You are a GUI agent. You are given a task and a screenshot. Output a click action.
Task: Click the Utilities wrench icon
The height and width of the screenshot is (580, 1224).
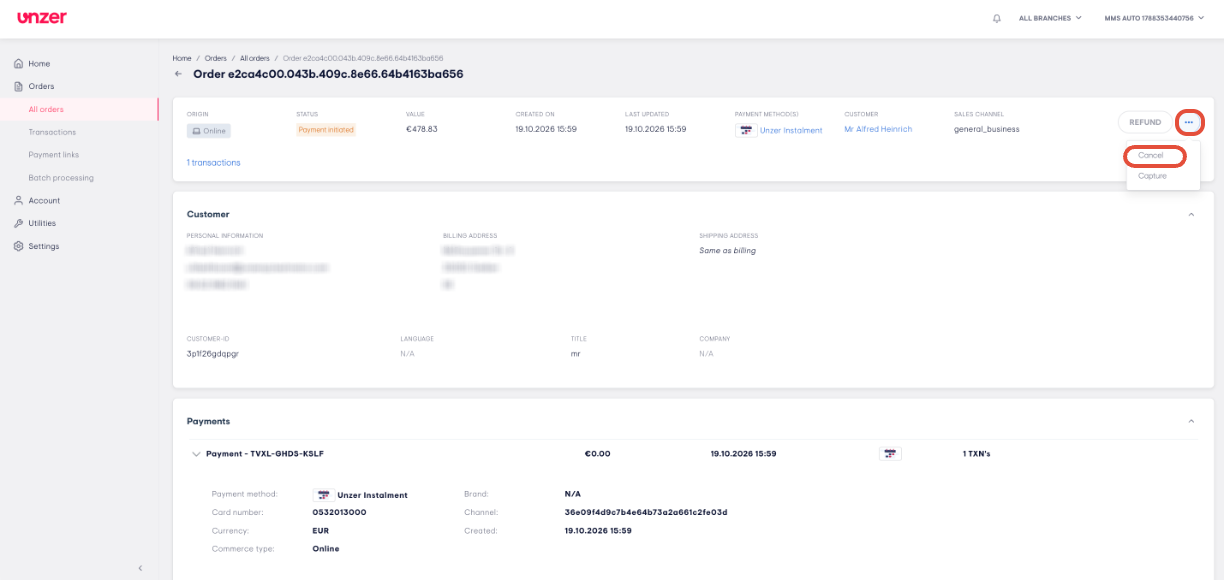tap(19, 223)
